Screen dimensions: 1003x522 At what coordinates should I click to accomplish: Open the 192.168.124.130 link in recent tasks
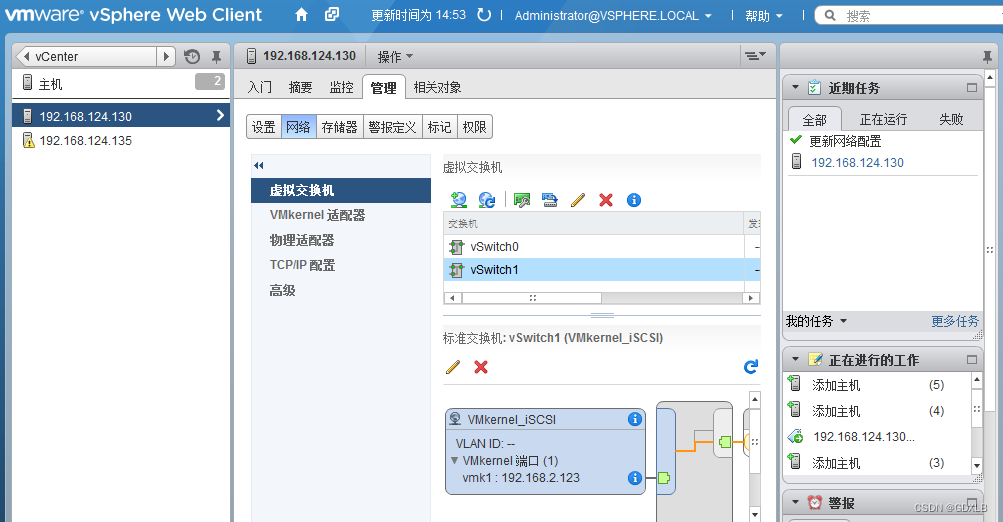tap(857, 162)
